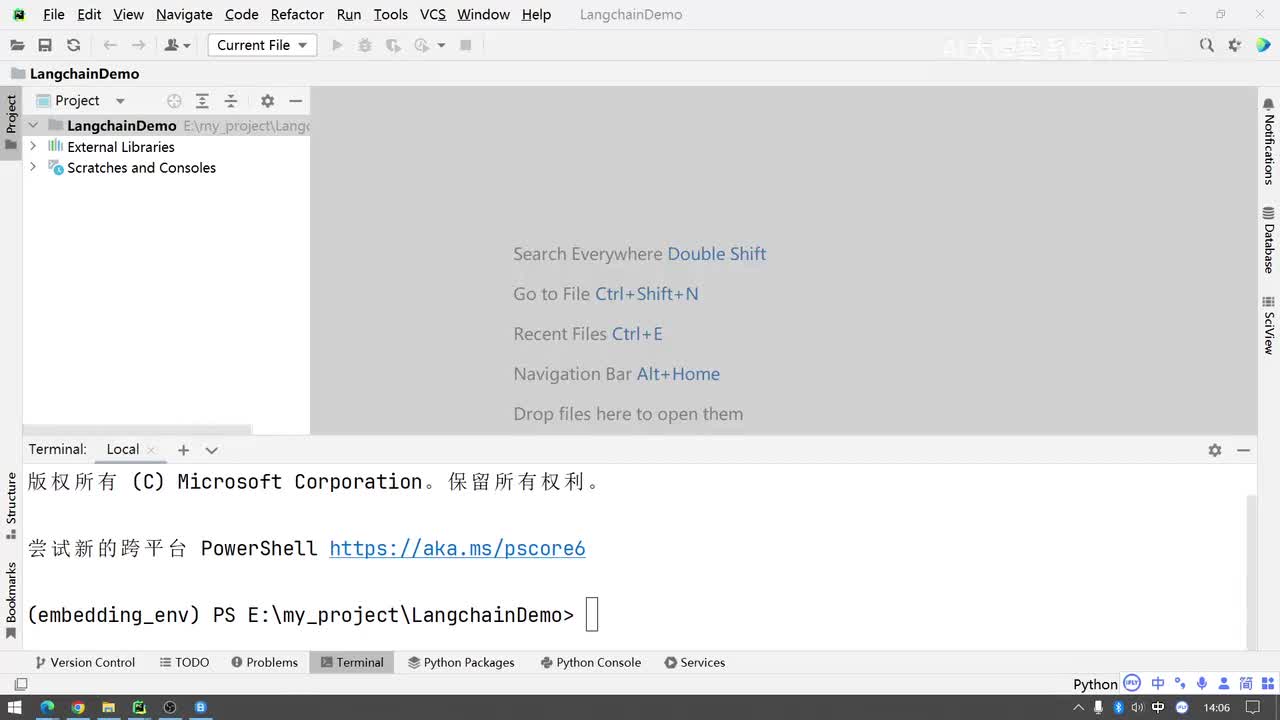
Task: Hide the Project tool window
Action: click(295, 101)
